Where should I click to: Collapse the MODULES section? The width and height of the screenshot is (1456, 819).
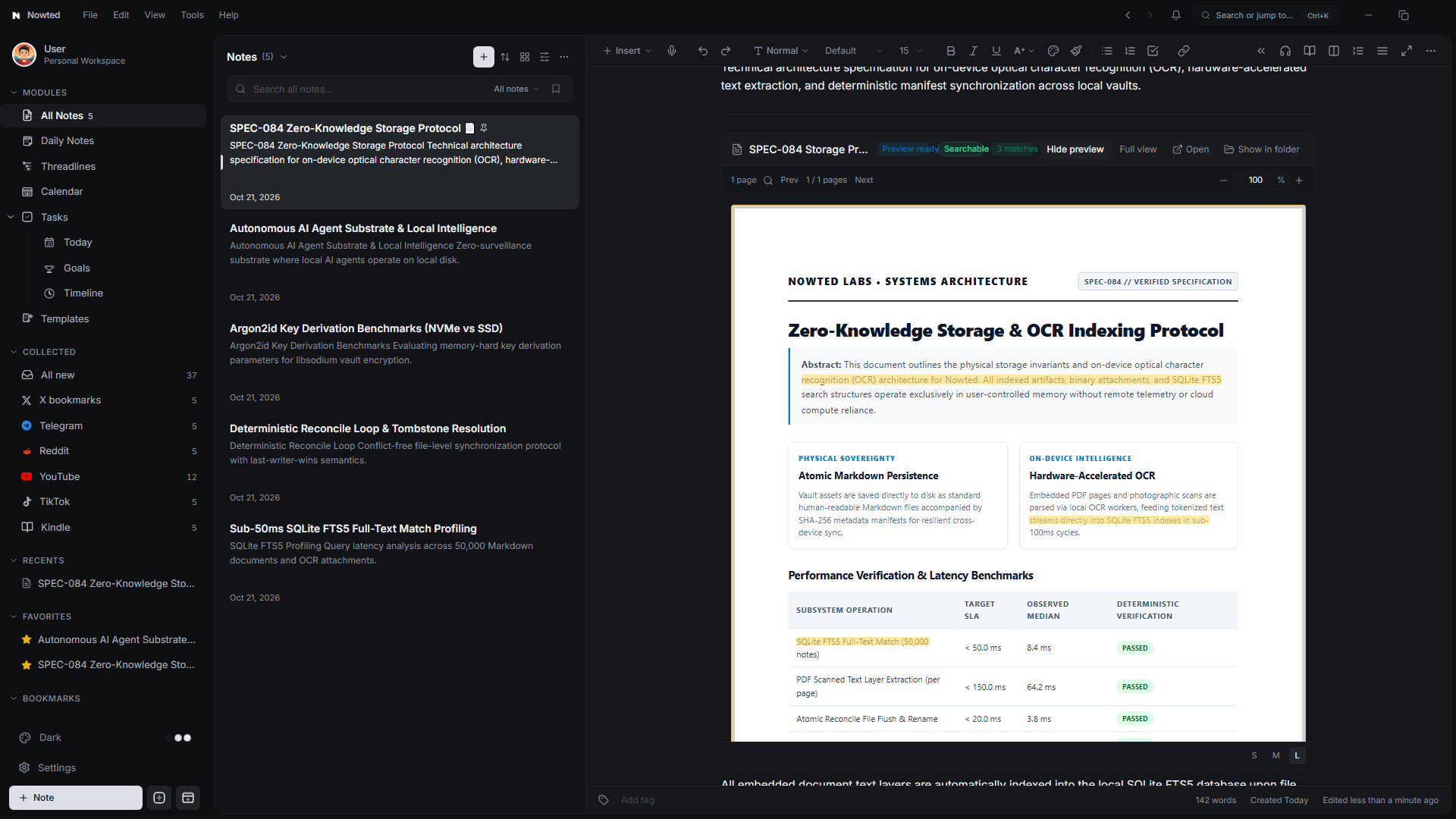[x=14, y=93]
